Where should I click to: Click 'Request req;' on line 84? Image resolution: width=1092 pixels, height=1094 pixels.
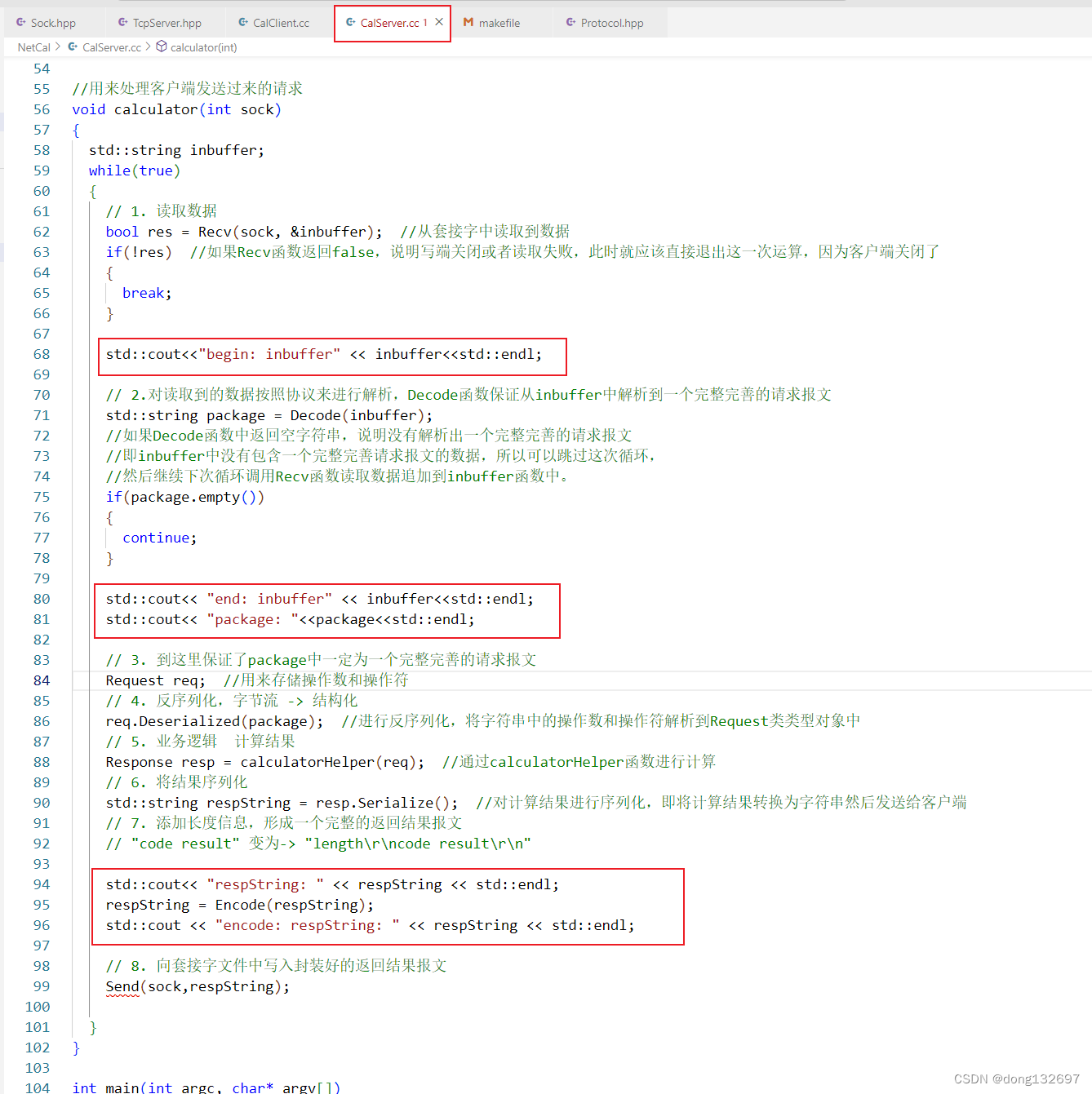point(156,680)
